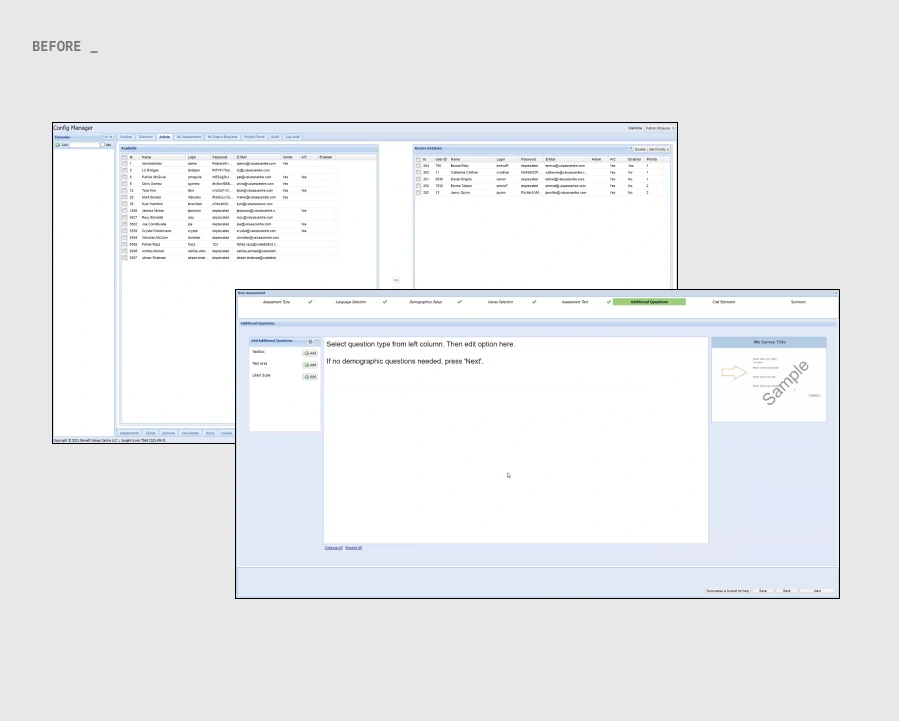Go to Summary wizard step
The width and height of the screenshot is (899, 721).
pos(798,302)
